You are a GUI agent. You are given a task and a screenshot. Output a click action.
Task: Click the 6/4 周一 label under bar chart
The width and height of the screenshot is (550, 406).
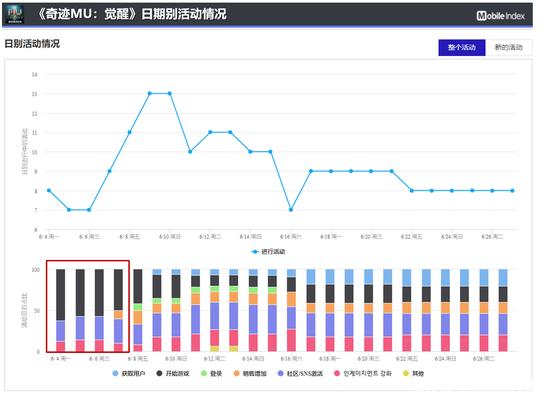pos(61,359)
